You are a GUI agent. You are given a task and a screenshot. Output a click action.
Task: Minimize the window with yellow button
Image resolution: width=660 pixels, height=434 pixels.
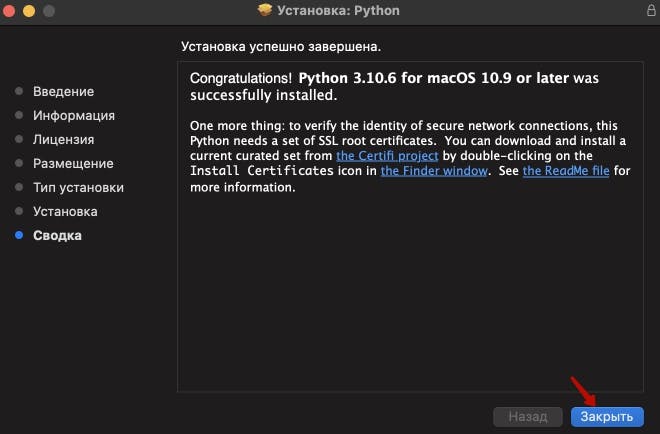pos(29,11)
